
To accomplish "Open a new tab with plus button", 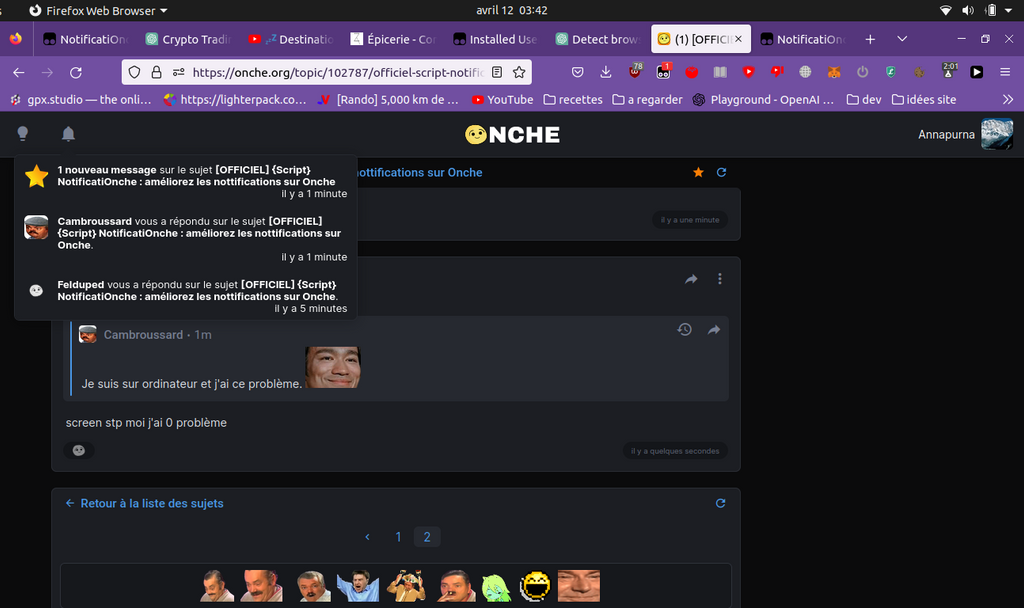I will pyautogui.click(x=870, y=39).
